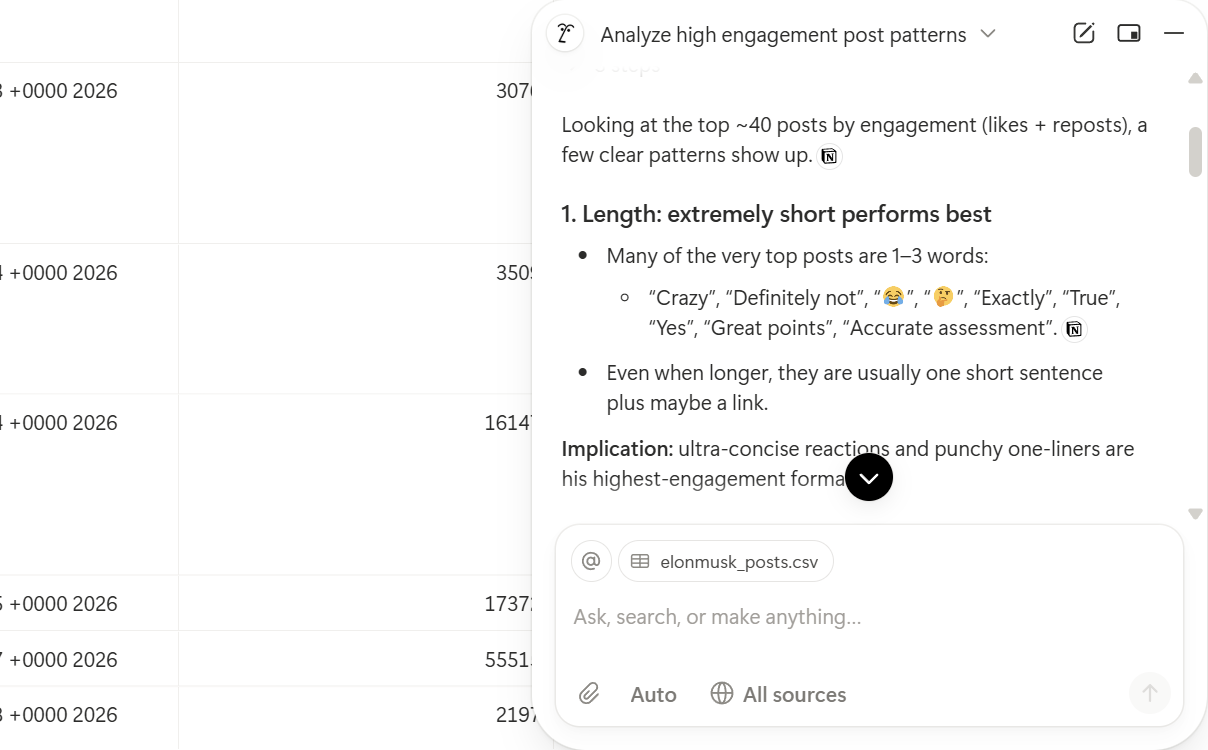Open chat title dropdown chevron
This screenshot has width=1208, height=750.
pos(988,33)
